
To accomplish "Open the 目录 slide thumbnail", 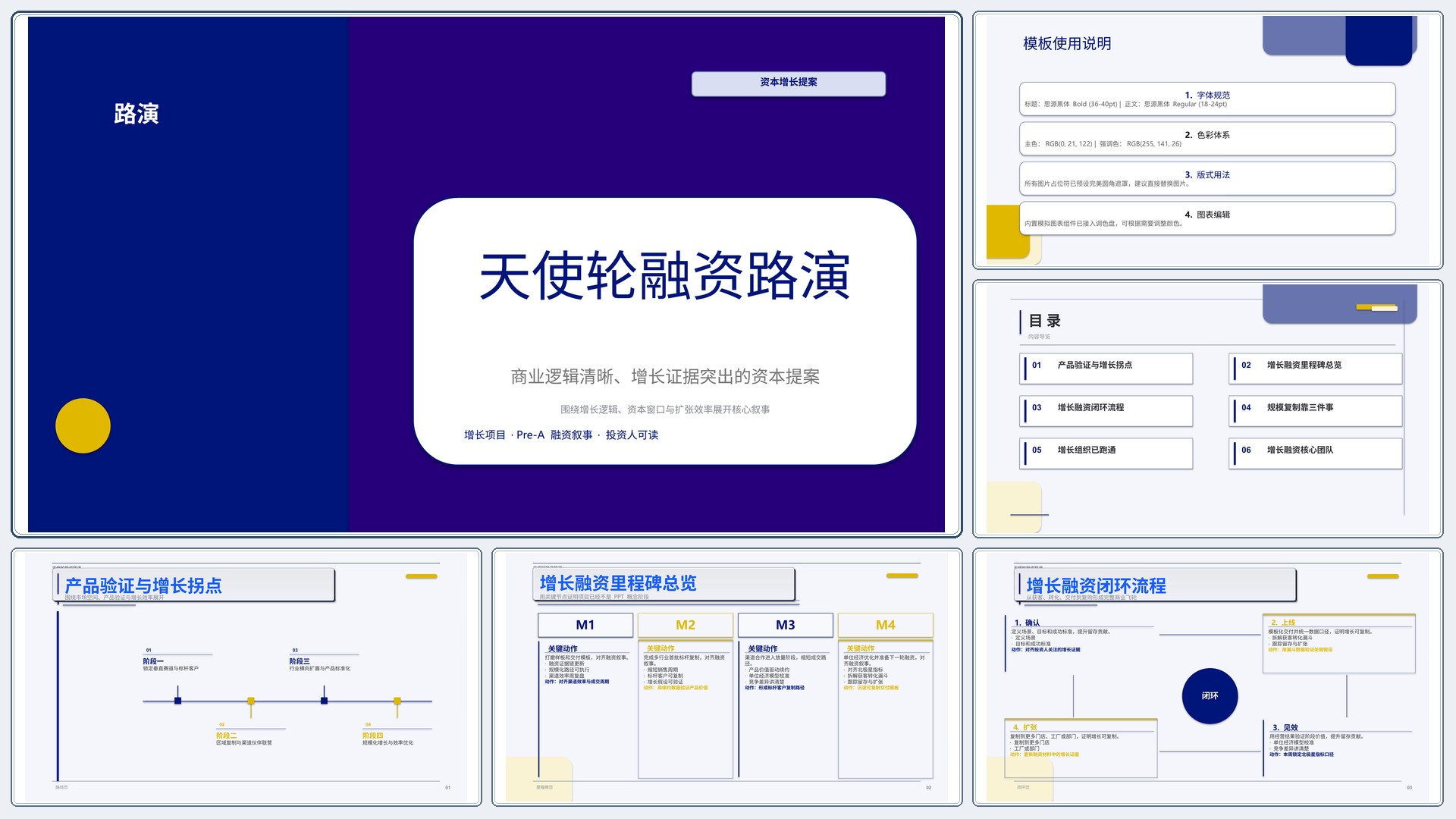I will (x=1207, y=409).
